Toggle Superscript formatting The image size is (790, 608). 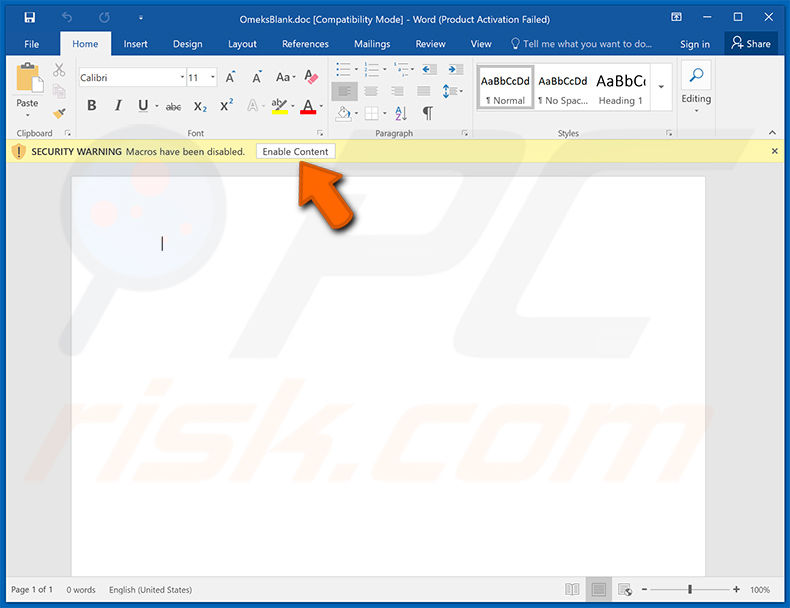(226, 105)
